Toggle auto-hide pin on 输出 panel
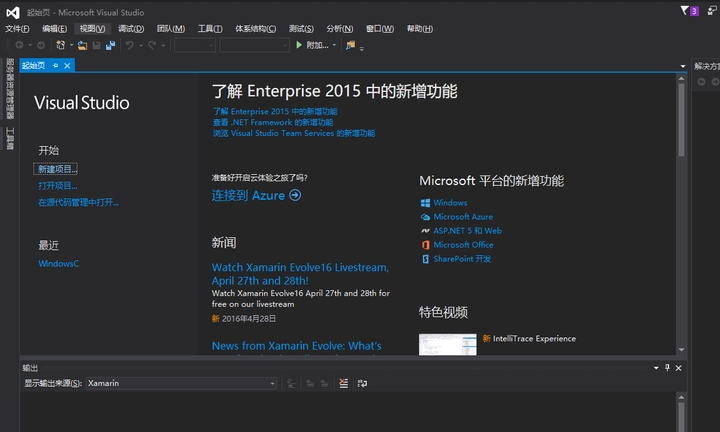 pos(667,368)
